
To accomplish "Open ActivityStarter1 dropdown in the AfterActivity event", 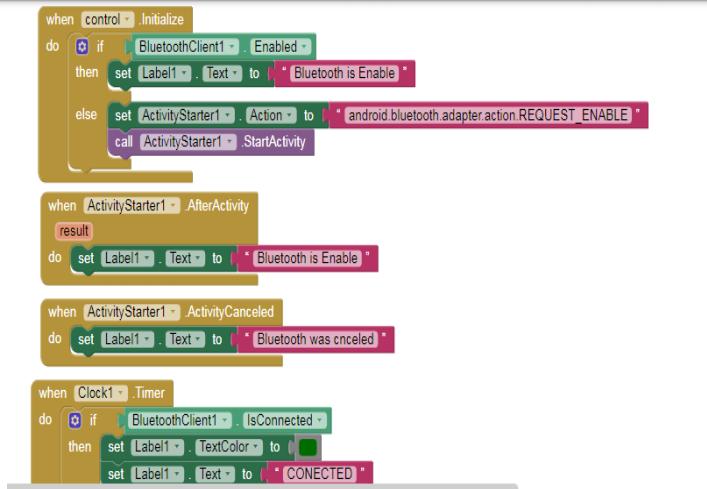I will [x=174, y=205].
